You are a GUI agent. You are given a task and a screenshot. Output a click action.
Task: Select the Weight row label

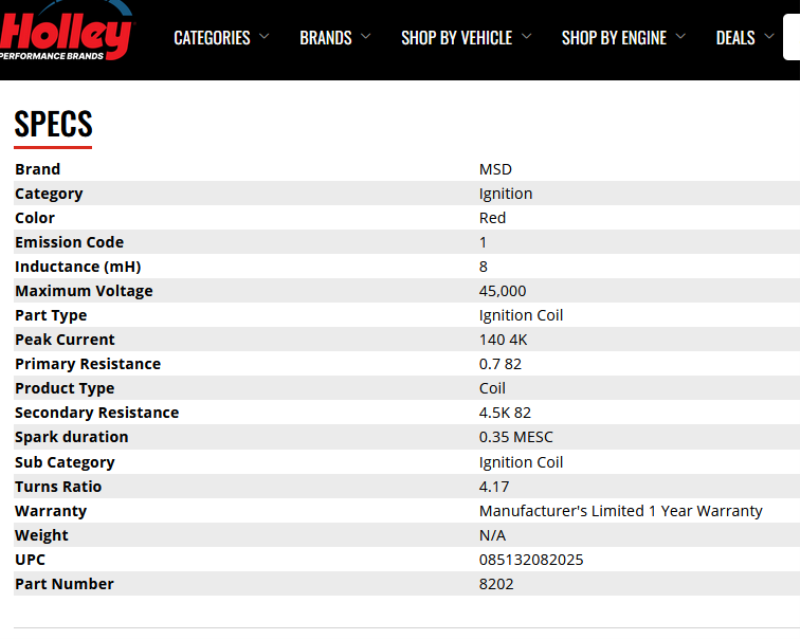41,535
